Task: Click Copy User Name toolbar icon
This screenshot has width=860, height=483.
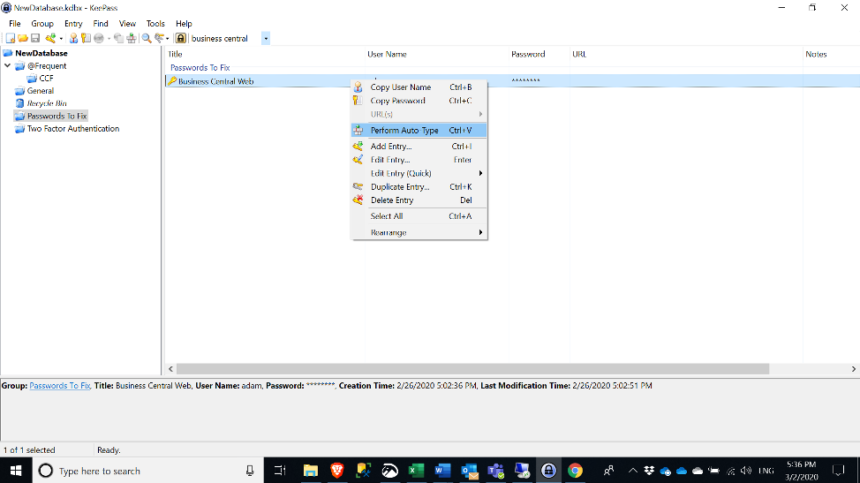Action: coord(73,38)
